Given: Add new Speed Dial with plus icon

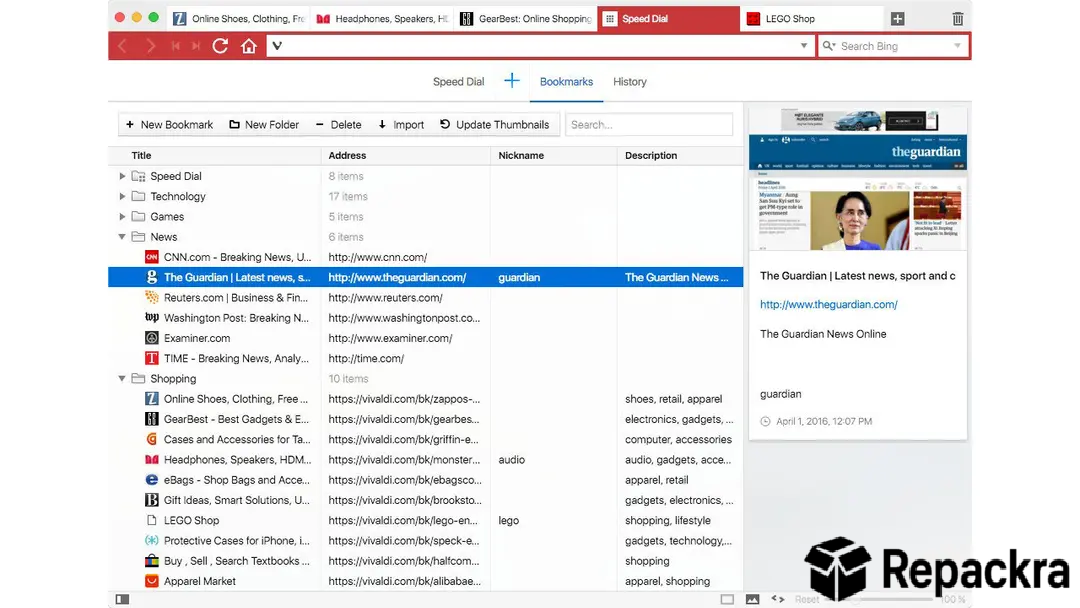Looking at the screenshot, I should pyautogui.click(x=511, y=81).
